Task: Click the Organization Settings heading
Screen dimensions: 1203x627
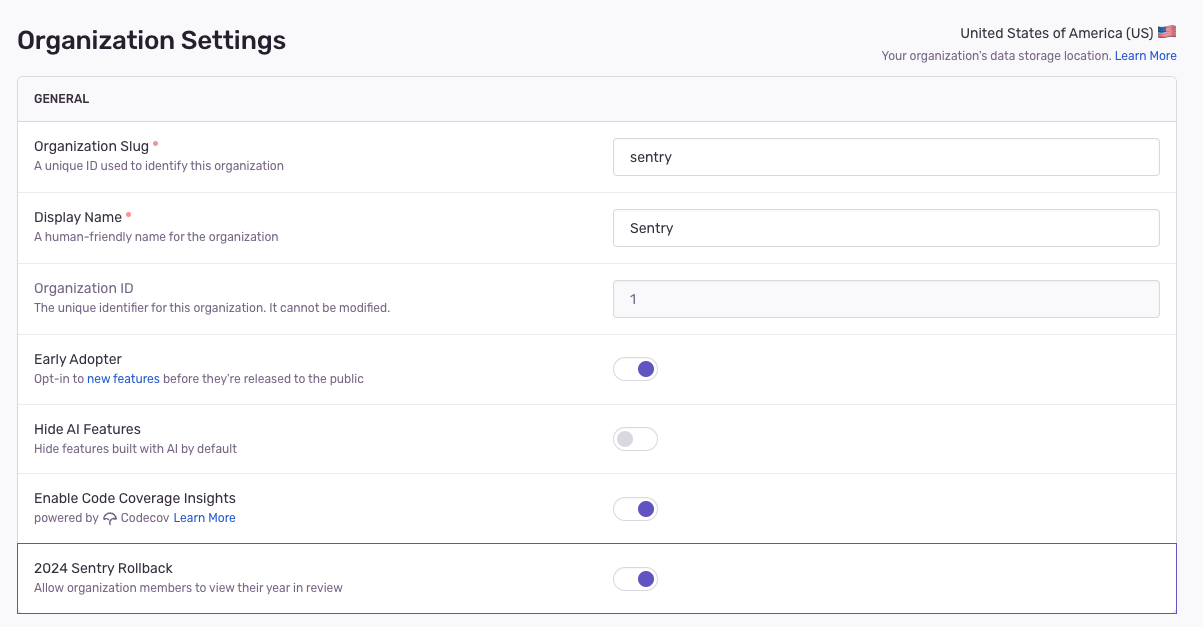Action: (152, 40)
